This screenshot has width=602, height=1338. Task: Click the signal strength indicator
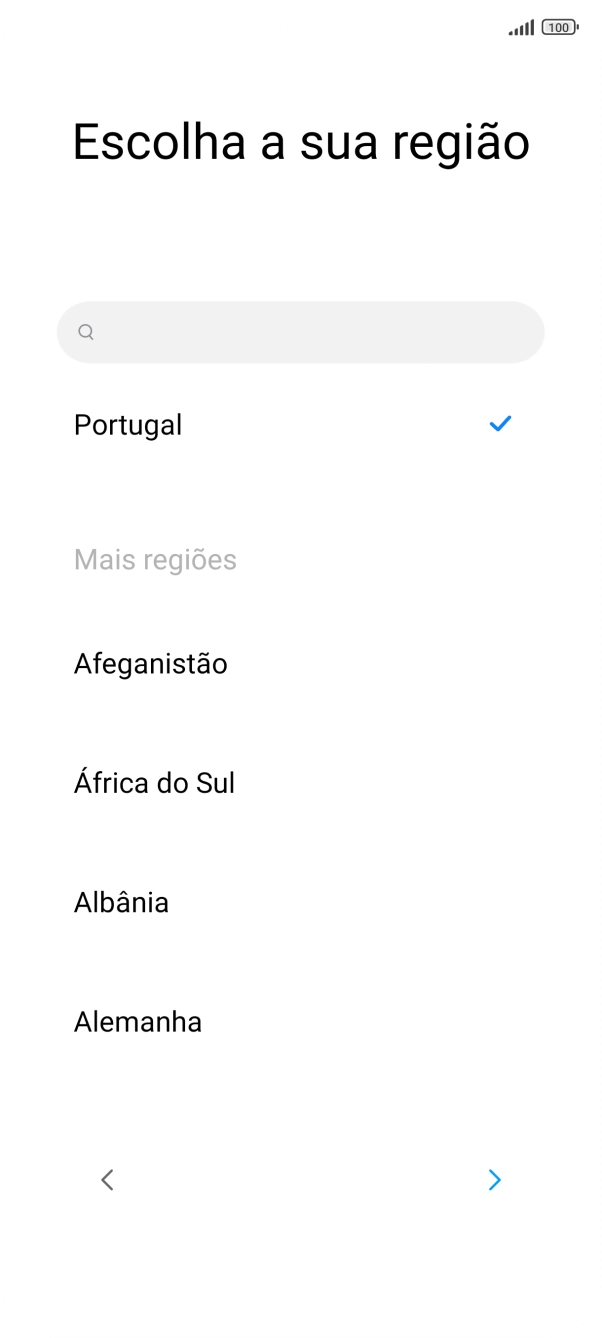519,29
